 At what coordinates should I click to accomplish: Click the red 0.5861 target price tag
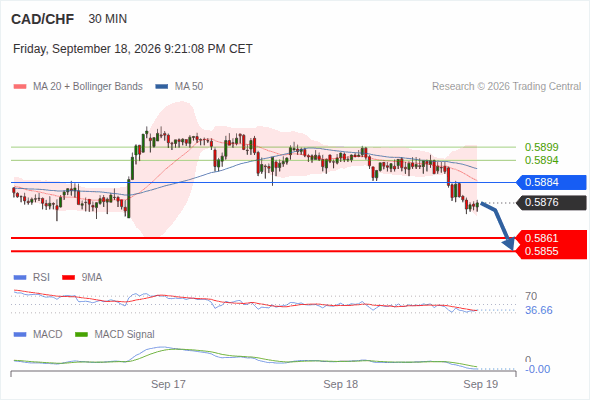click(551, 238)
